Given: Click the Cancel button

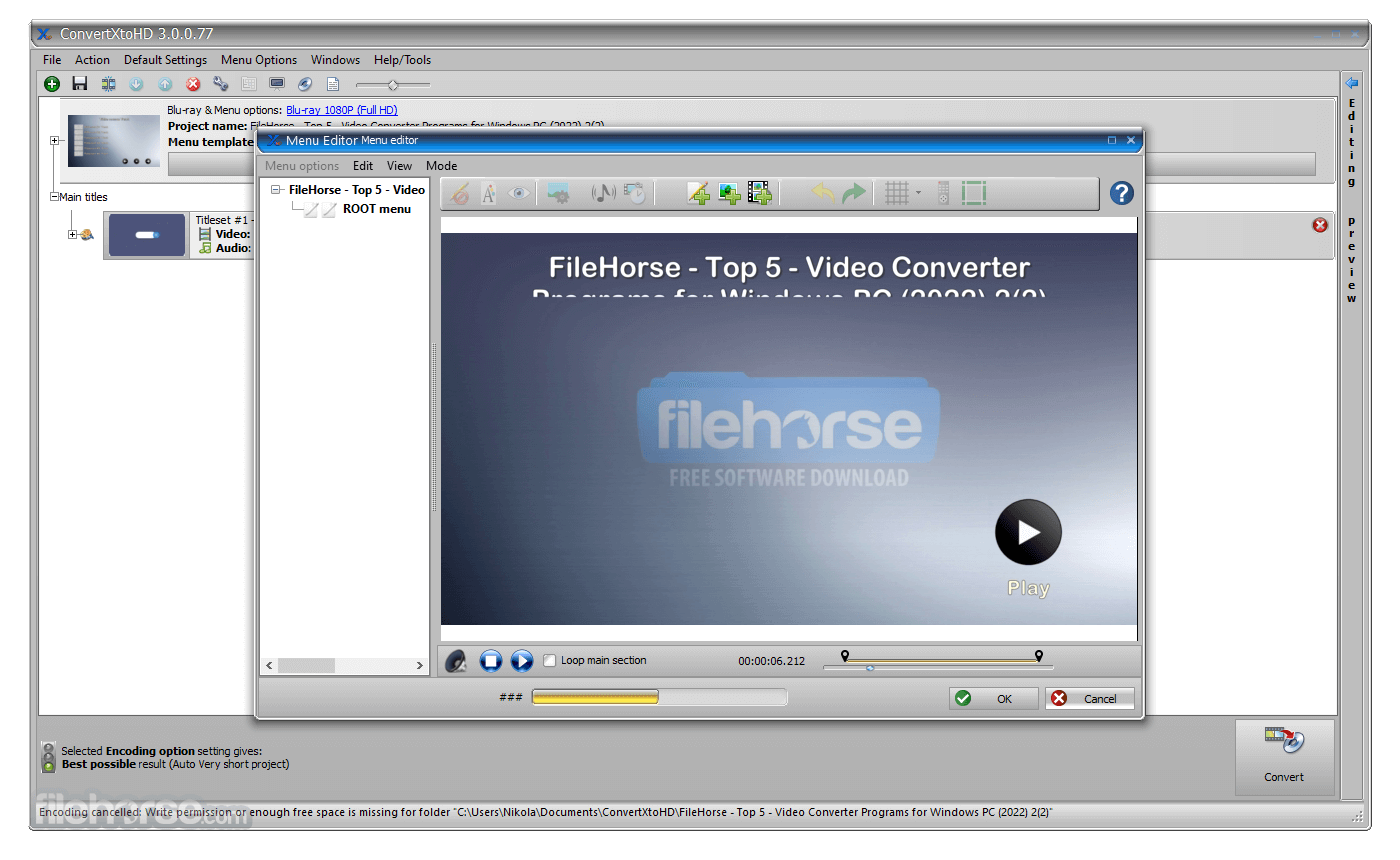Looking at the screenshot, I should [x=1090, y=699].
